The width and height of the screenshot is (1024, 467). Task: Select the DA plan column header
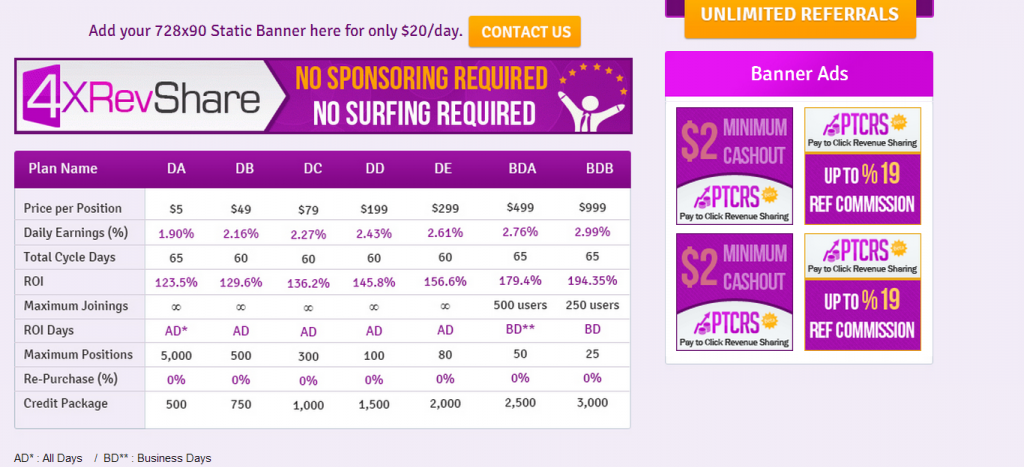176,169
